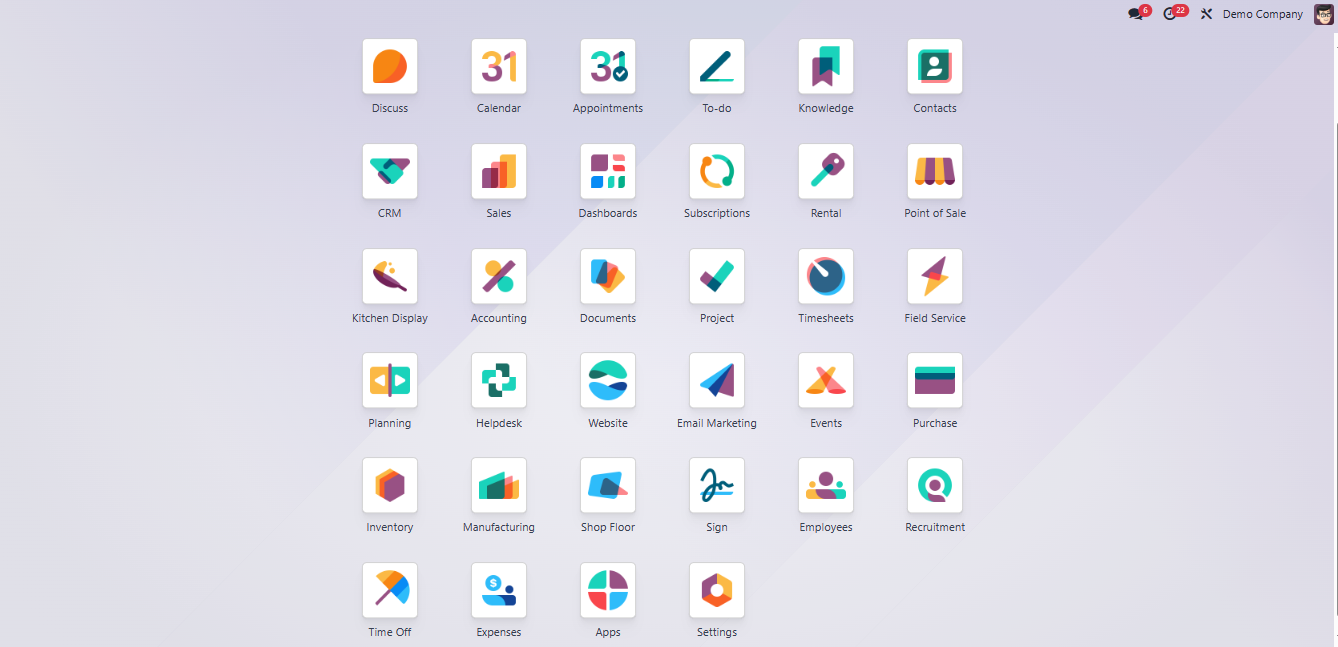Launch the Accounting app

(x=498, y=276)
